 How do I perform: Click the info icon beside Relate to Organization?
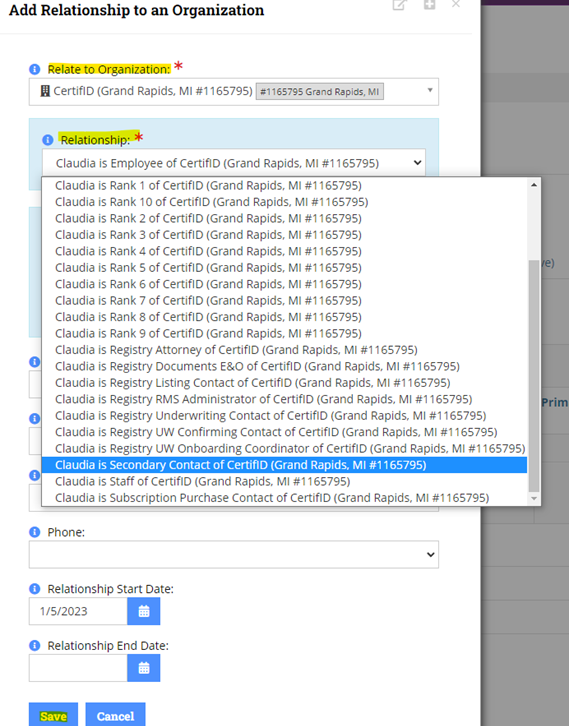point(35,69)
